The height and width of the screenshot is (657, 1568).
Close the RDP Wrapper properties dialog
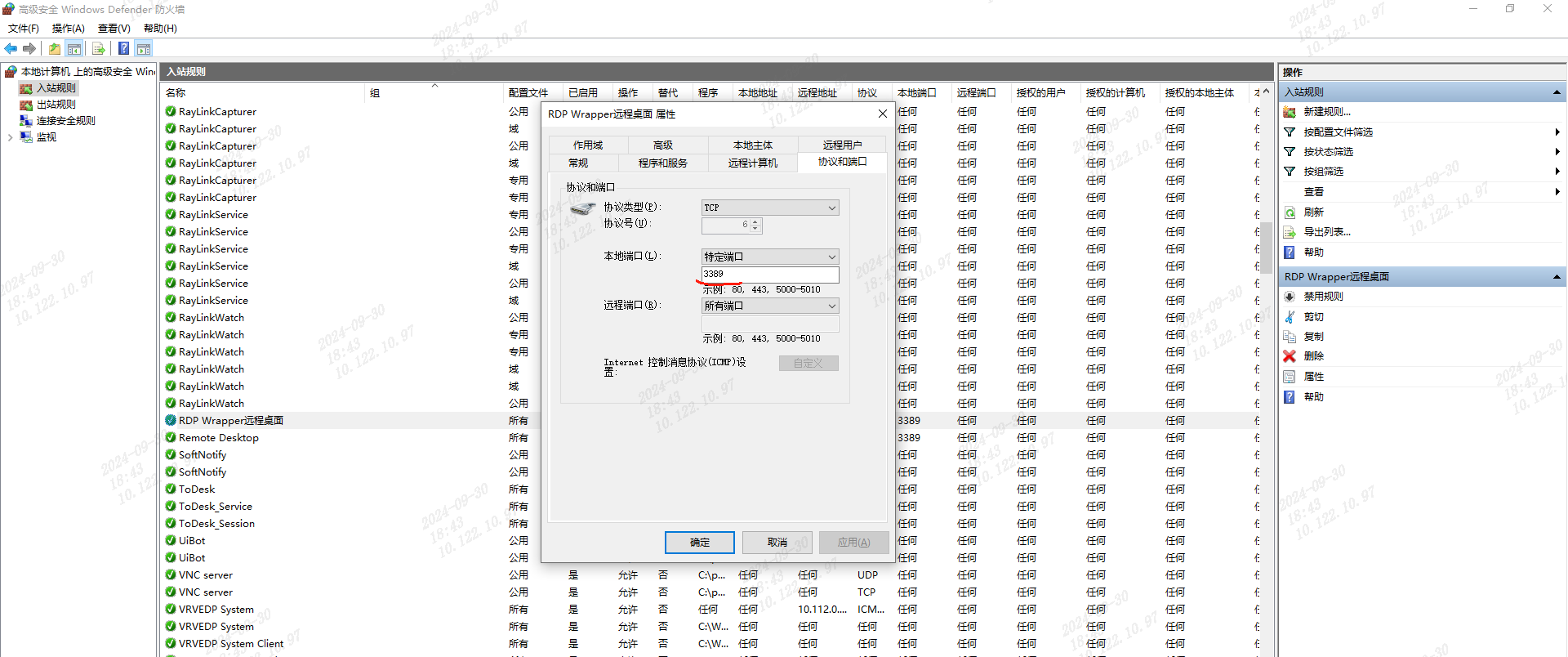pos(883,114)
